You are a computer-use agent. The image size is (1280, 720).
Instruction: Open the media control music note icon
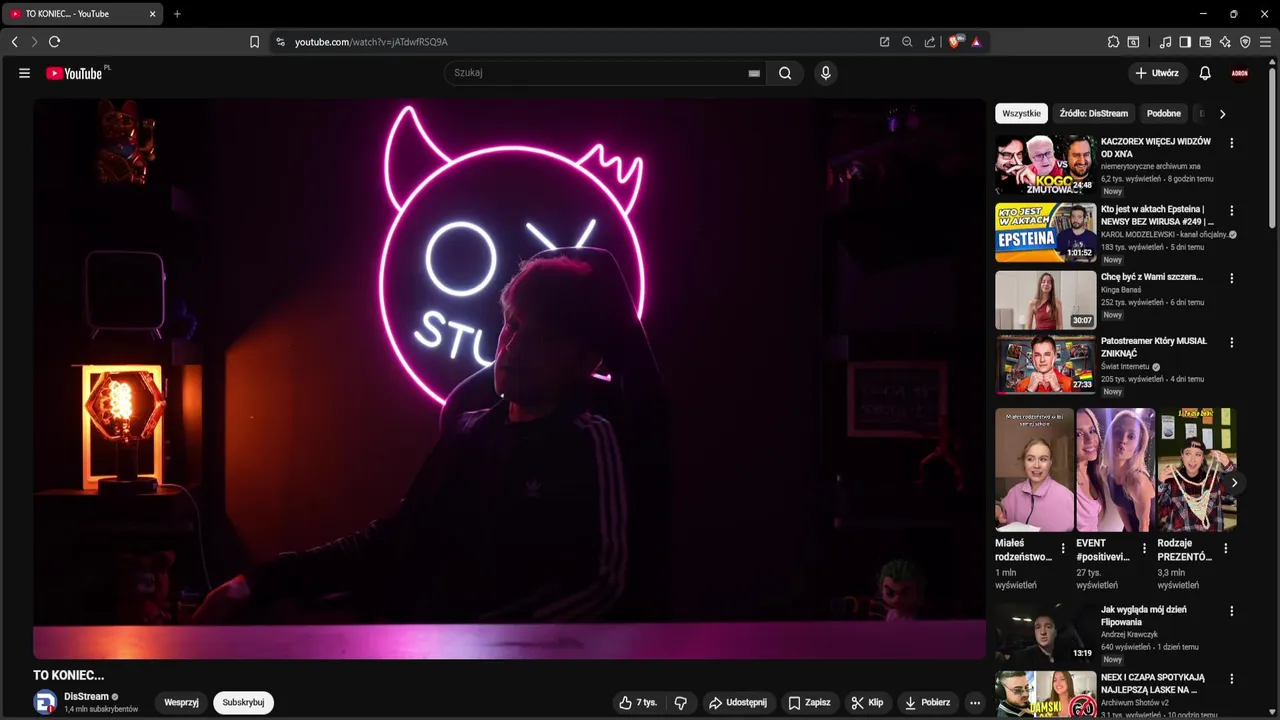point(1165,42)
